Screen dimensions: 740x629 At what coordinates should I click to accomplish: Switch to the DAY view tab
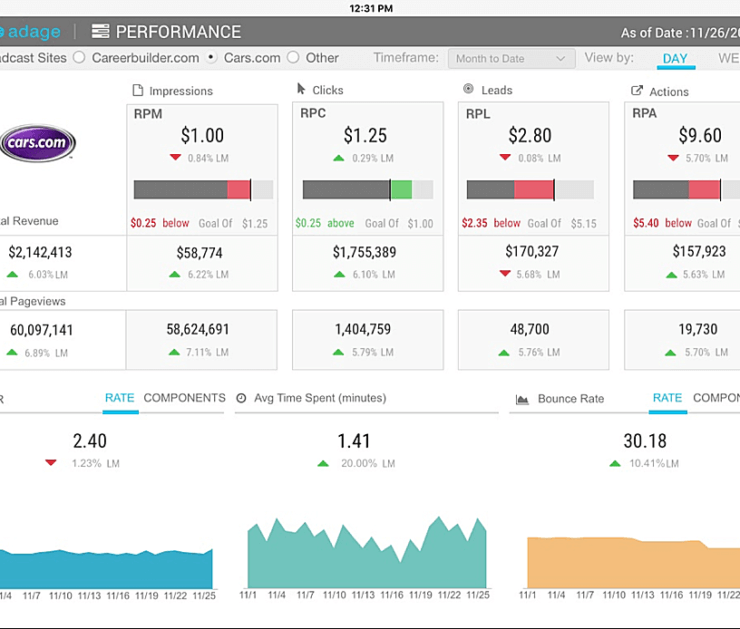tap(675, 58)
